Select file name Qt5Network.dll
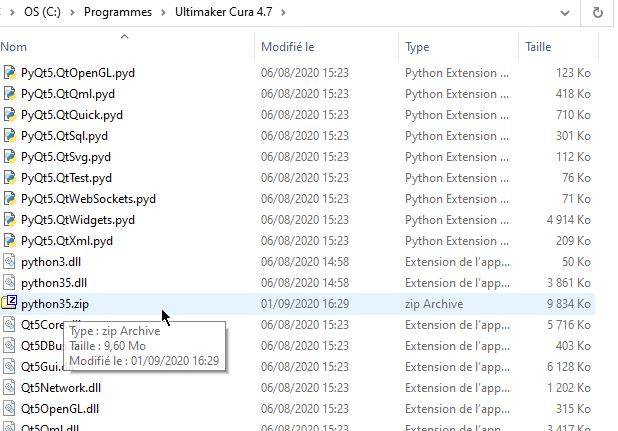618x431 pixels. [61, 388]
